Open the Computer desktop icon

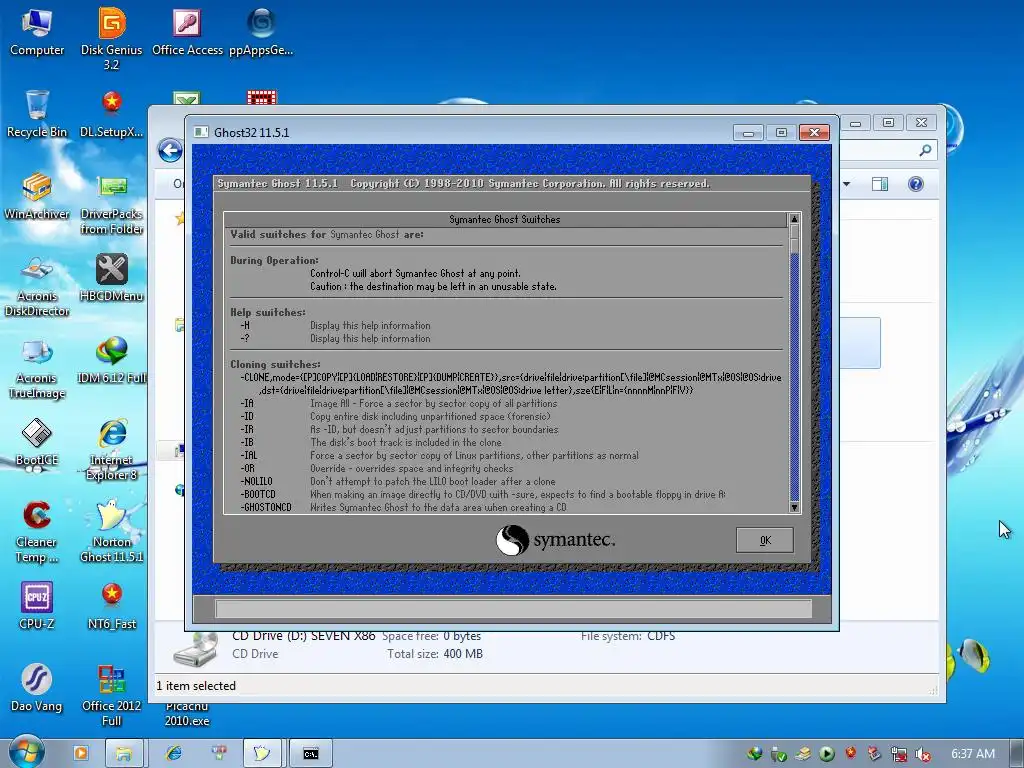(x=37, y=31)
